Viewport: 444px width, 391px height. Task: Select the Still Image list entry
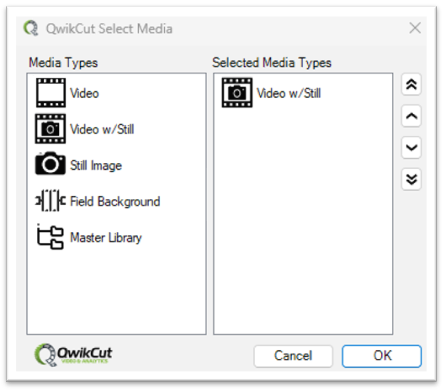click(96, 166)
